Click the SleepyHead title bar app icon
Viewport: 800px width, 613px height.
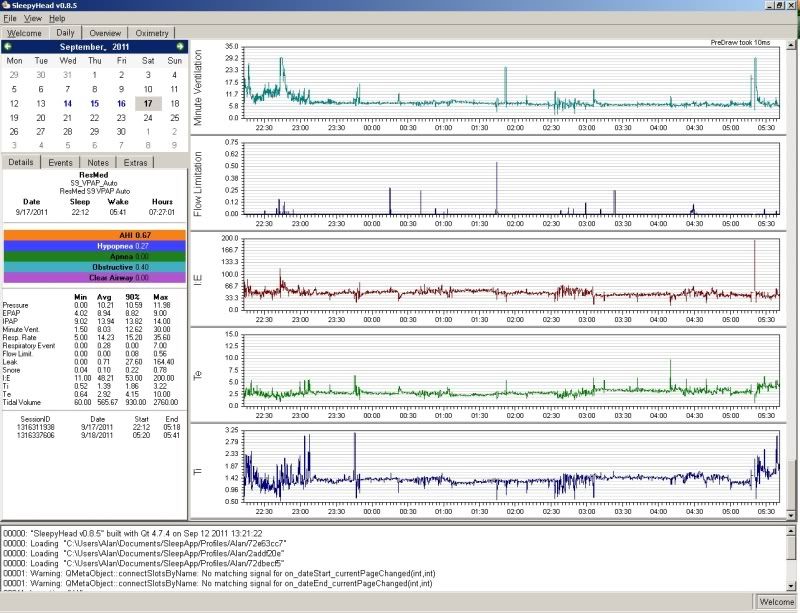pyautogui.click(x=6, y=5)
